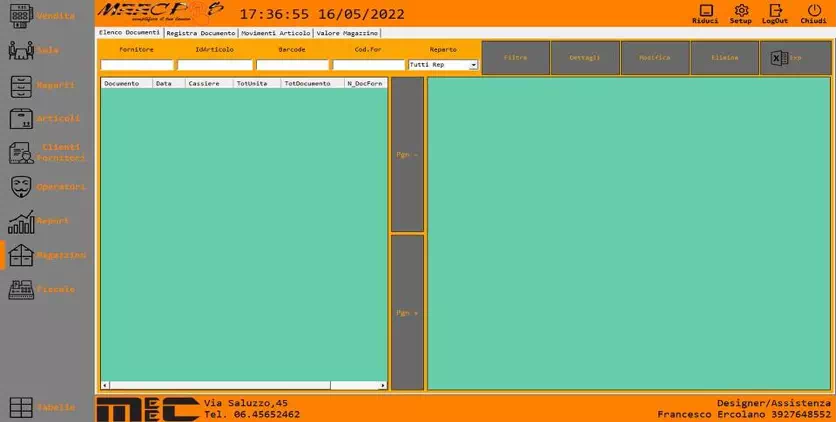Image resolution: width=837 pixels, height=422 pixels.
Task: Go to previous page with Pgn -
Action: 407,155
